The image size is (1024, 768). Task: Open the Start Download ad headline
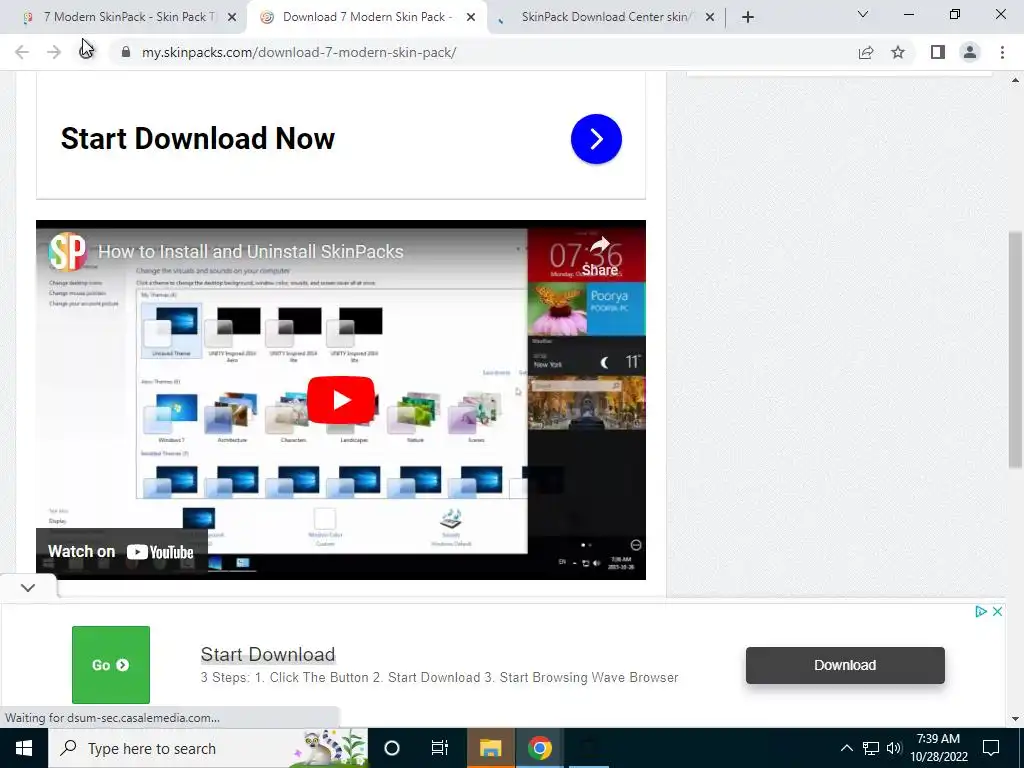(268, 654)
